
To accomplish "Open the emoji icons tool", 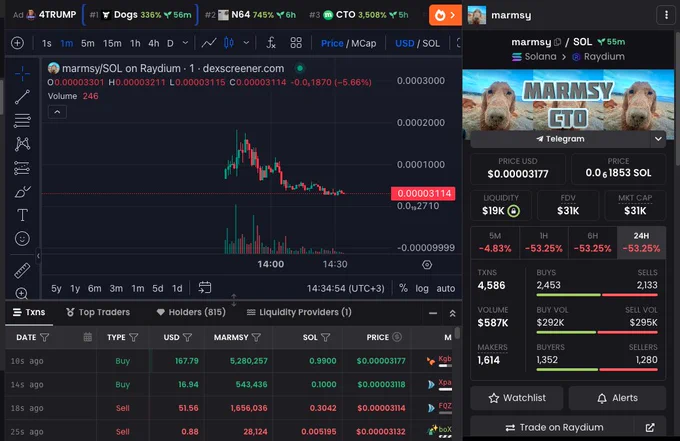I will click(22, 238).
